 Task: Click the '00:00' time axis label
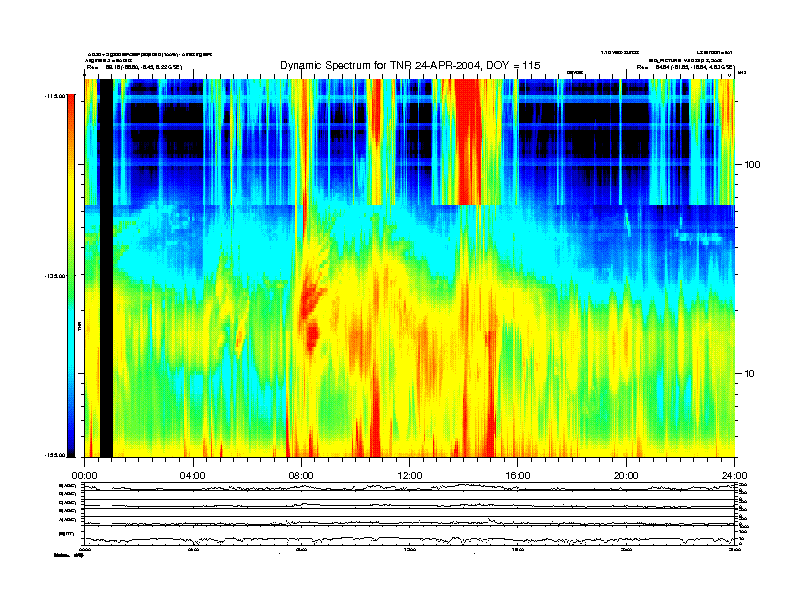tap(84, 476)
